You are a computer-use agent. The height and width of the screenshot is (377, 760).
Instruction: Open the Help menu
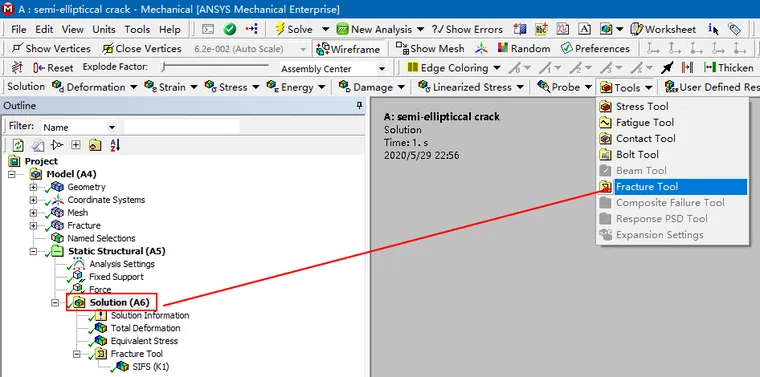point(170,30)
